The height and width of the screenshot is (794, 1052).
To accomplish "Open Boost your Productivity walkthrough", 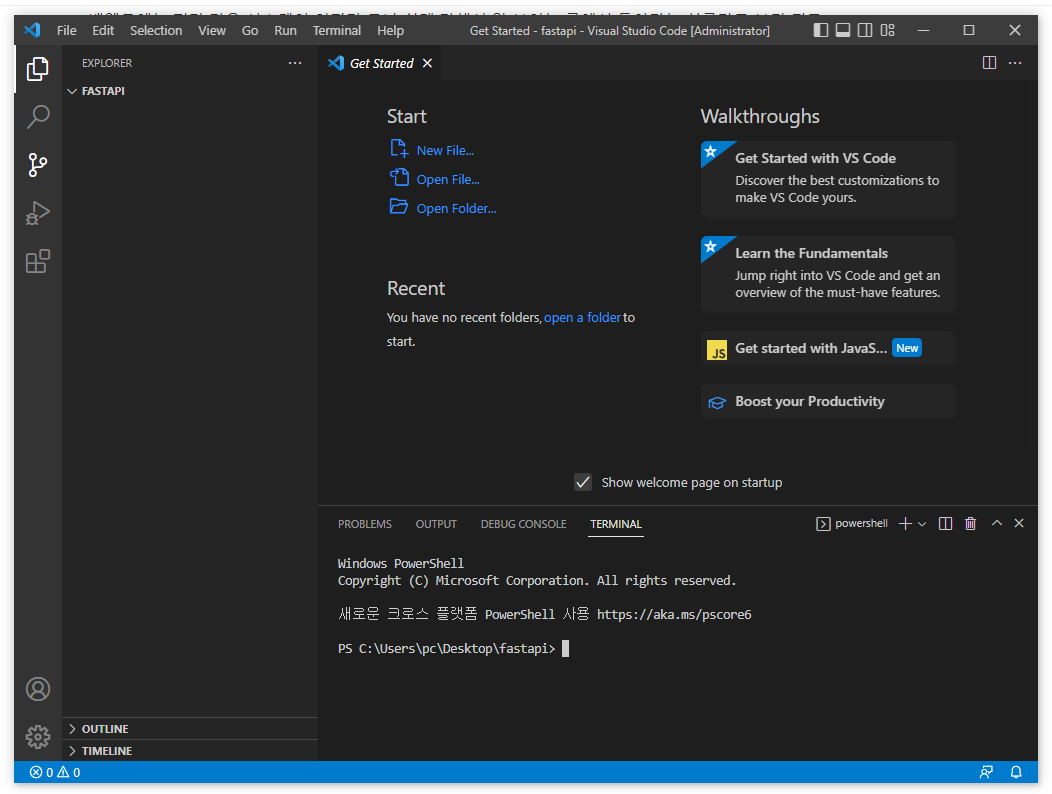I will (828, 401).
